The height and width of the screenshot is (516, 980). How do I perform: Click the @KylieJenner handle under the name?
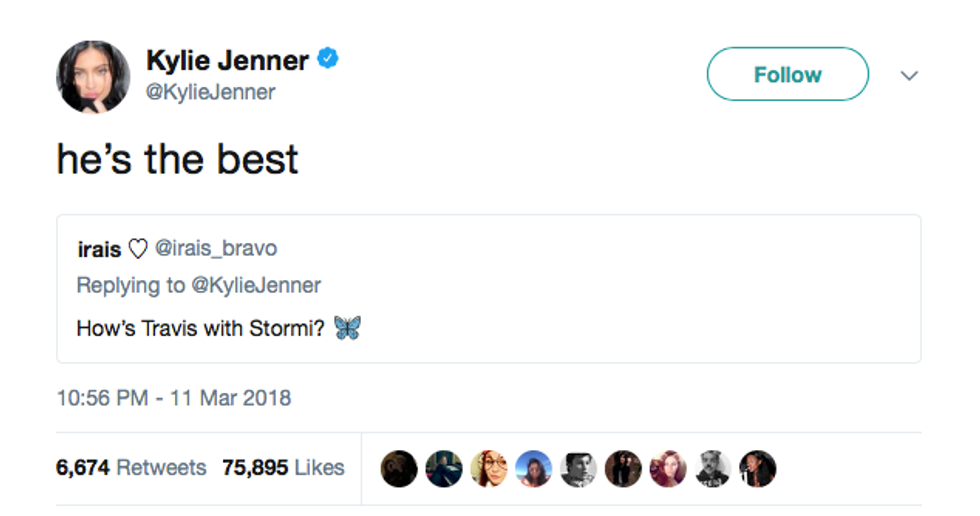coord(211,92)
